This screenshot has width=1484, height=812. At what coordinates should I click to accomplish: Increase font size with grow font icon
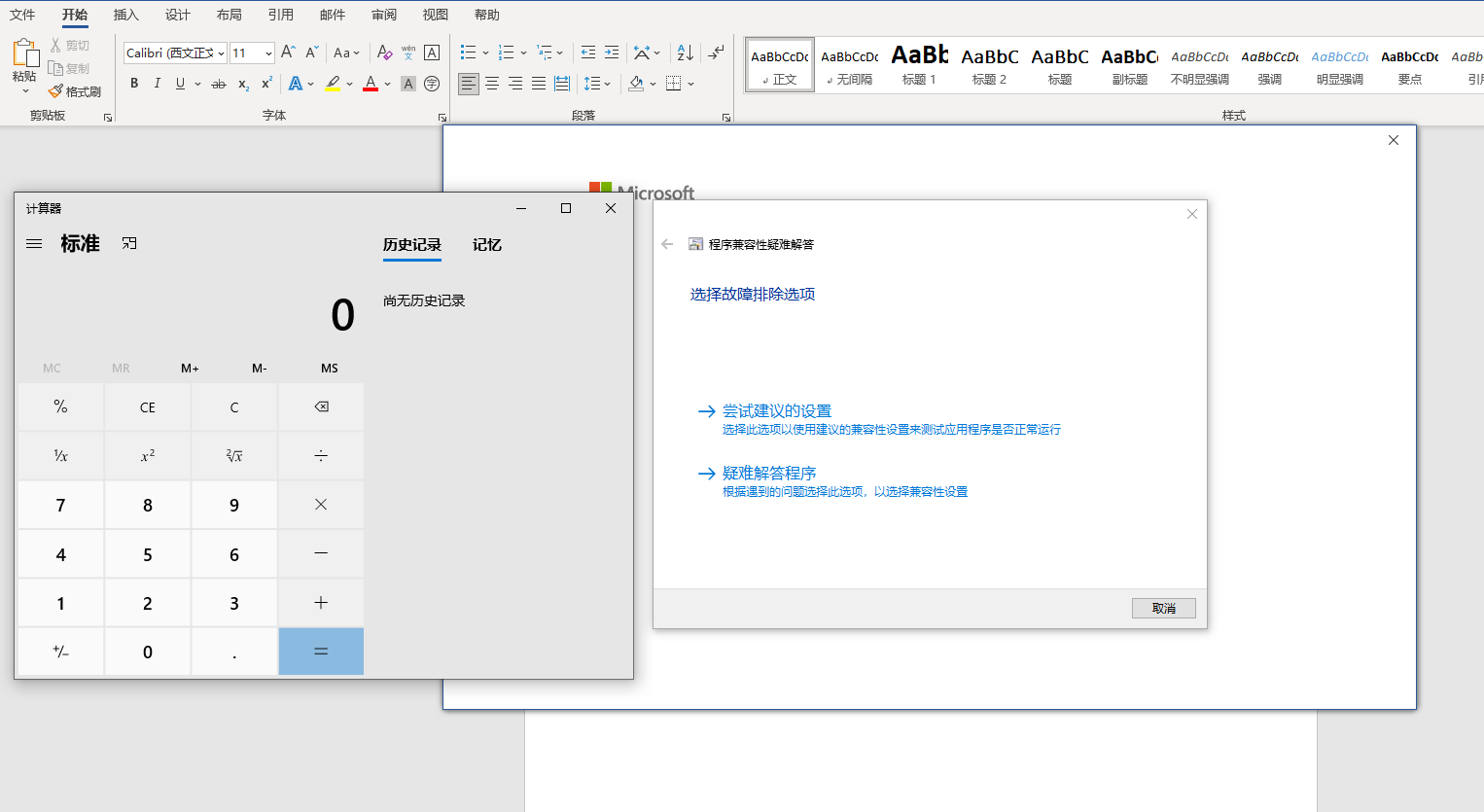(x=288, y=53)
